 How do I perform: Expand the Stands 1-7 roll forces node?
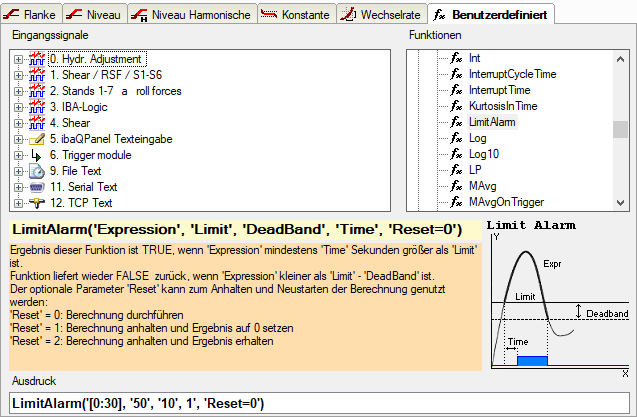[18, 91]
